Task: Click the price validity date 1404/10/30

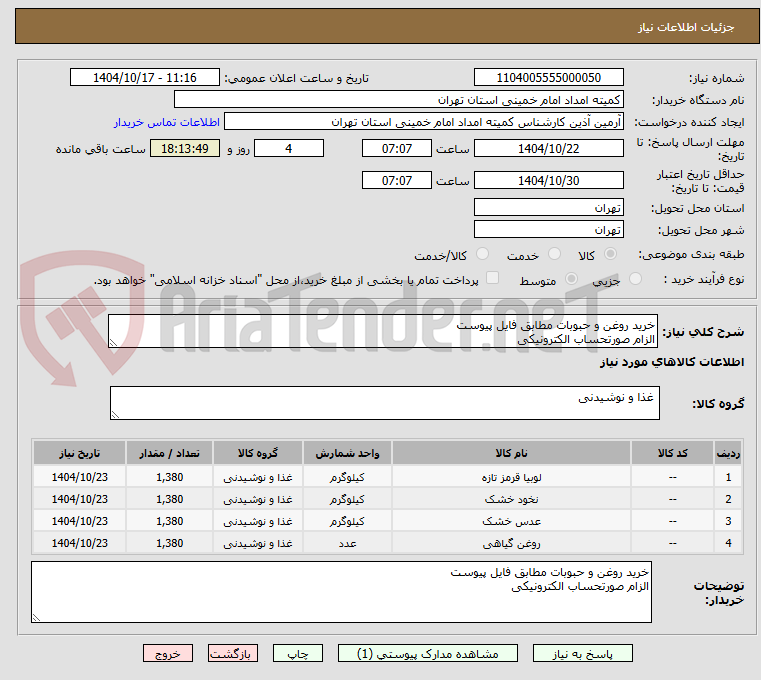Action: pyautogui.click(x=548, y=180)
